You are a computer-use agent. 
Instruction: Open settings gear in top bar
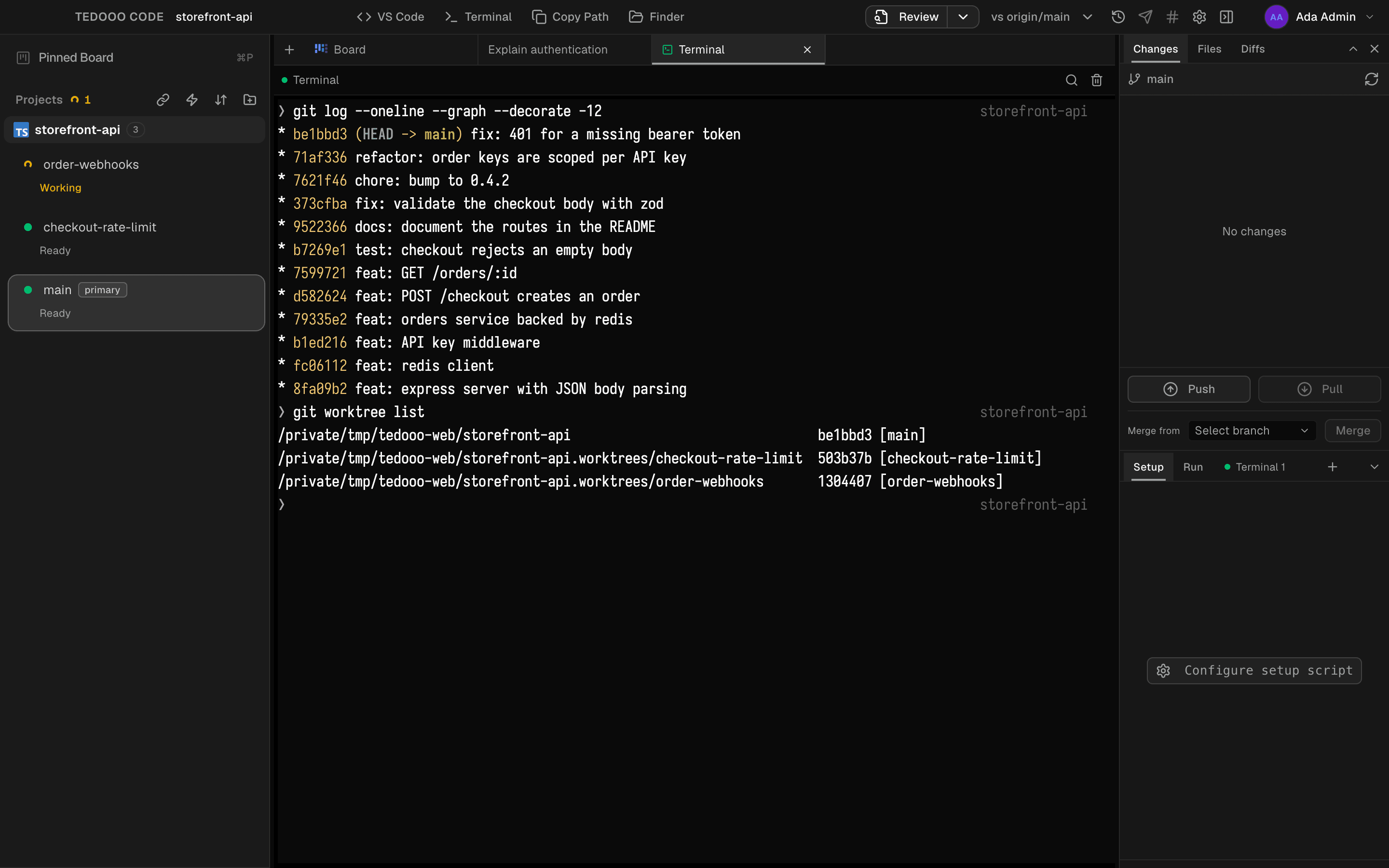(1199, 17)
